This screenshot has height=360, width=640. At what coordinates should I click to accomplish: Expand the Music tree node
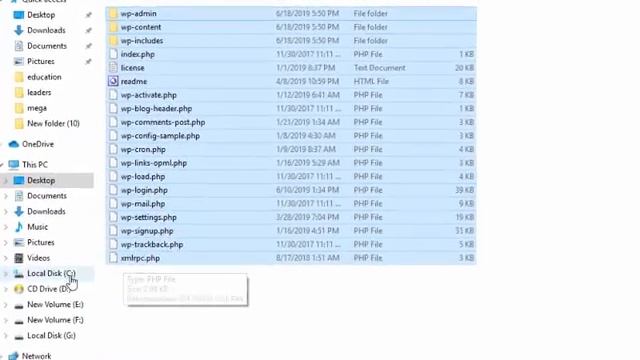[x=6, y=227]
